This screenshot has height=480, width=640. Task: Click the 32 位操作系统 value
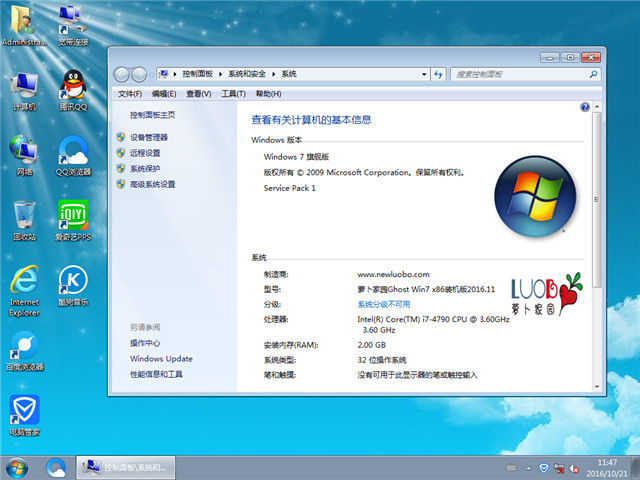point(382,360)
